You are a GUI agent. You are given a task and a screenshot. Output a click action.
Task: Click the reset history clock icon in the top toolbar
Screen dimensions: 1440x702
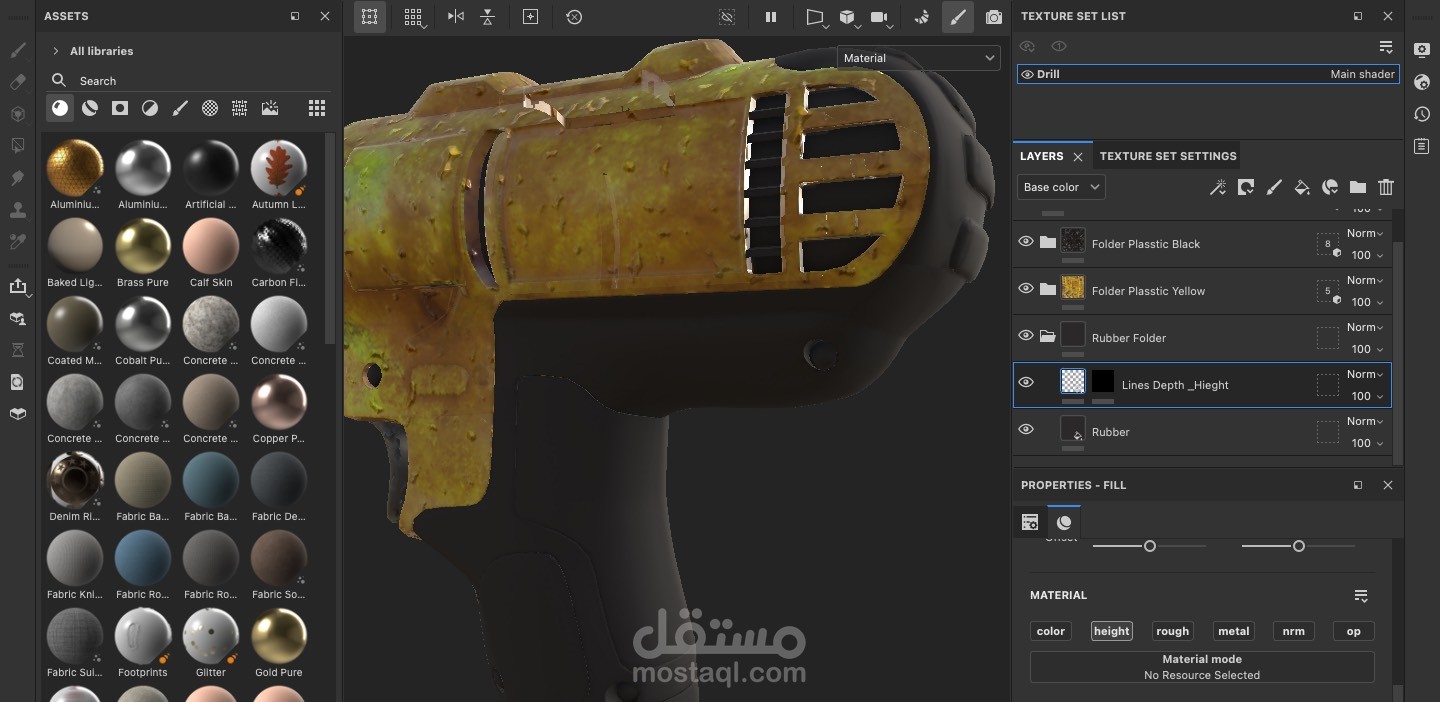[574, 17]
